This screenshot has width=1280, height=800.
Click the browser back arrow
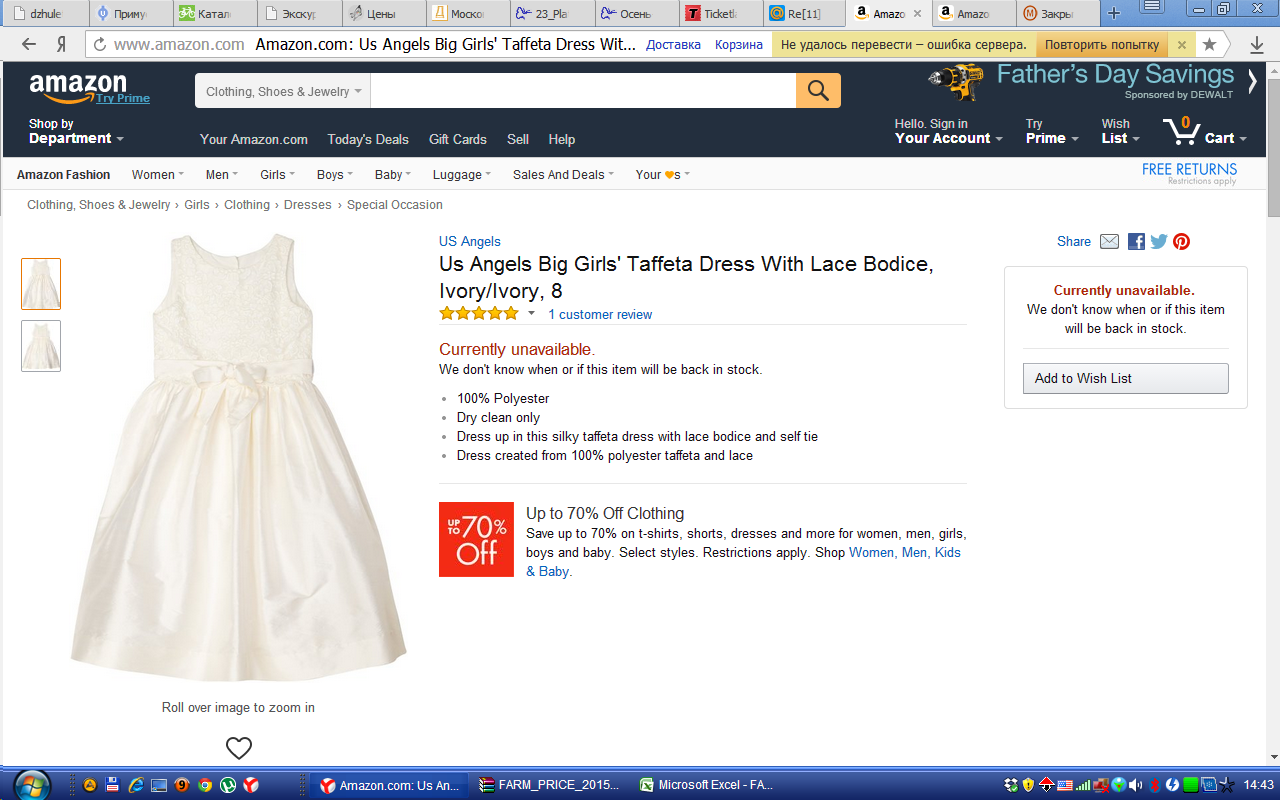click(29, 44)
